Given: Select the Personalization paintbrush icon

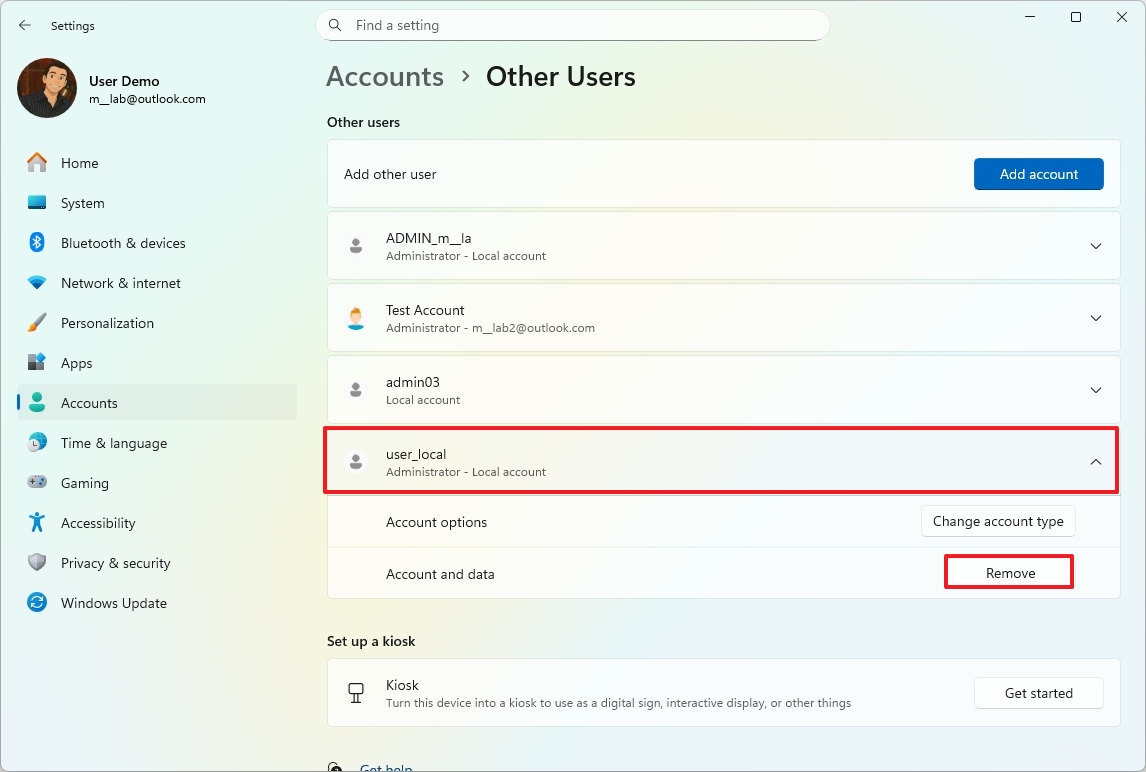Looking at the screenshot, I should (37, 323).
